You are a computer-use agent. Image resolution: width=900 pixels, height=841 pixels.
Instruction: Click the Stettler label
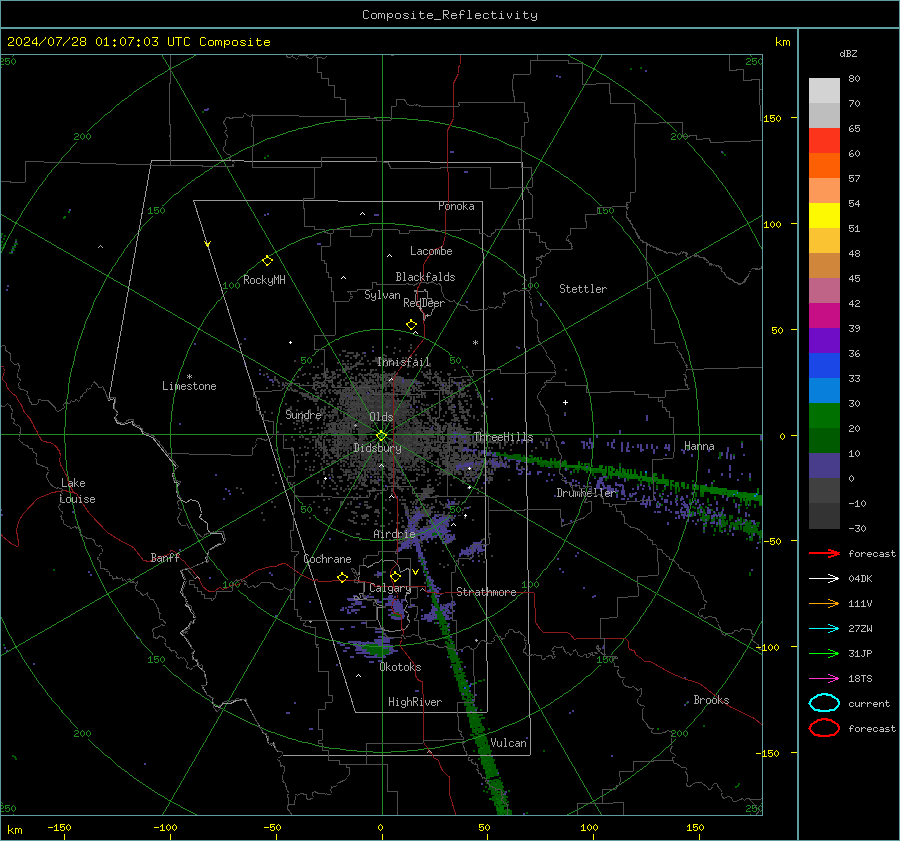[x=583, y=289]
